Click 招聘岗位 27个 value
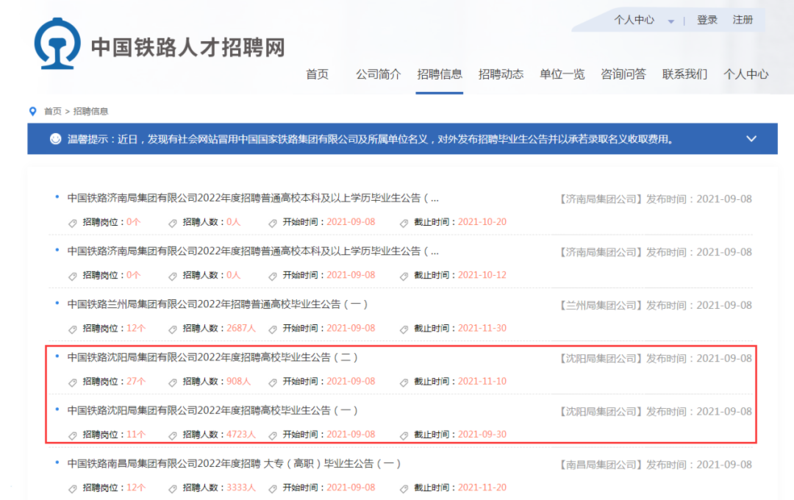The height and width of the screenshot is (500, 794). click(x=136, y=381)
